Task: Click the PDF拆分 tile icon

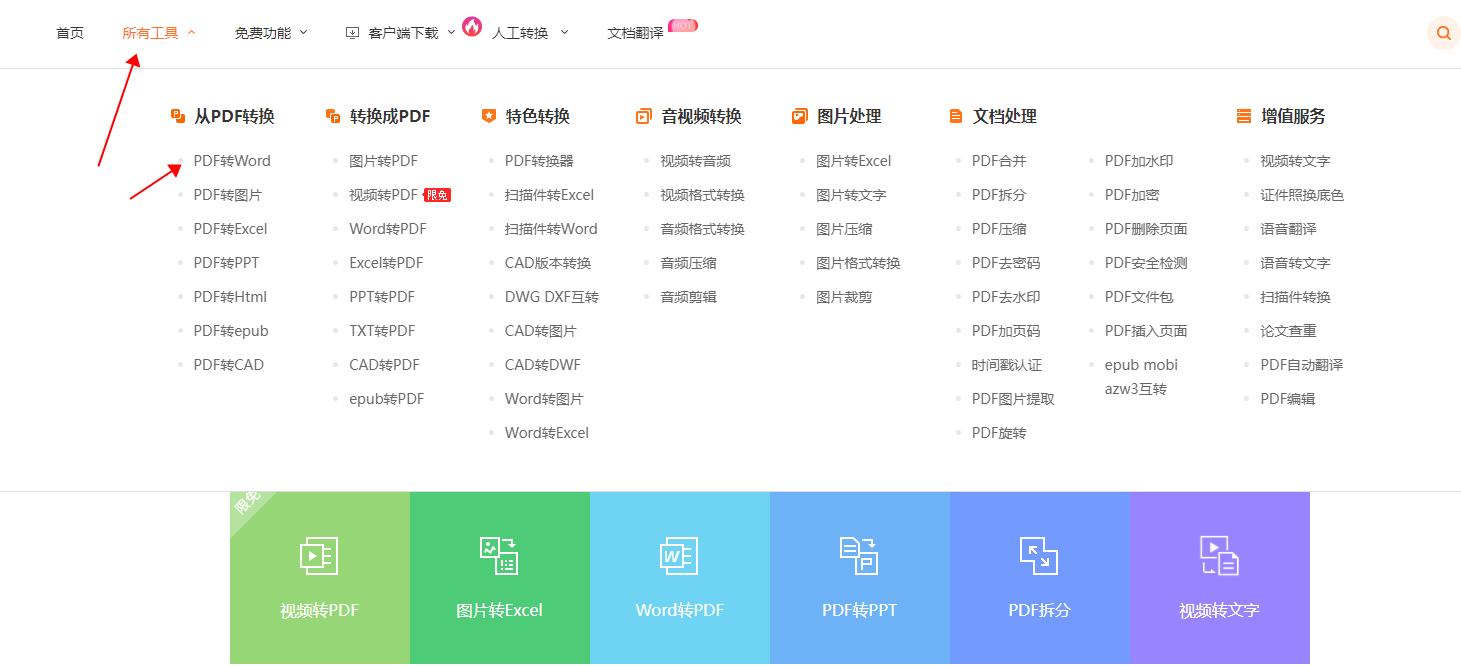Action: 1039,556
